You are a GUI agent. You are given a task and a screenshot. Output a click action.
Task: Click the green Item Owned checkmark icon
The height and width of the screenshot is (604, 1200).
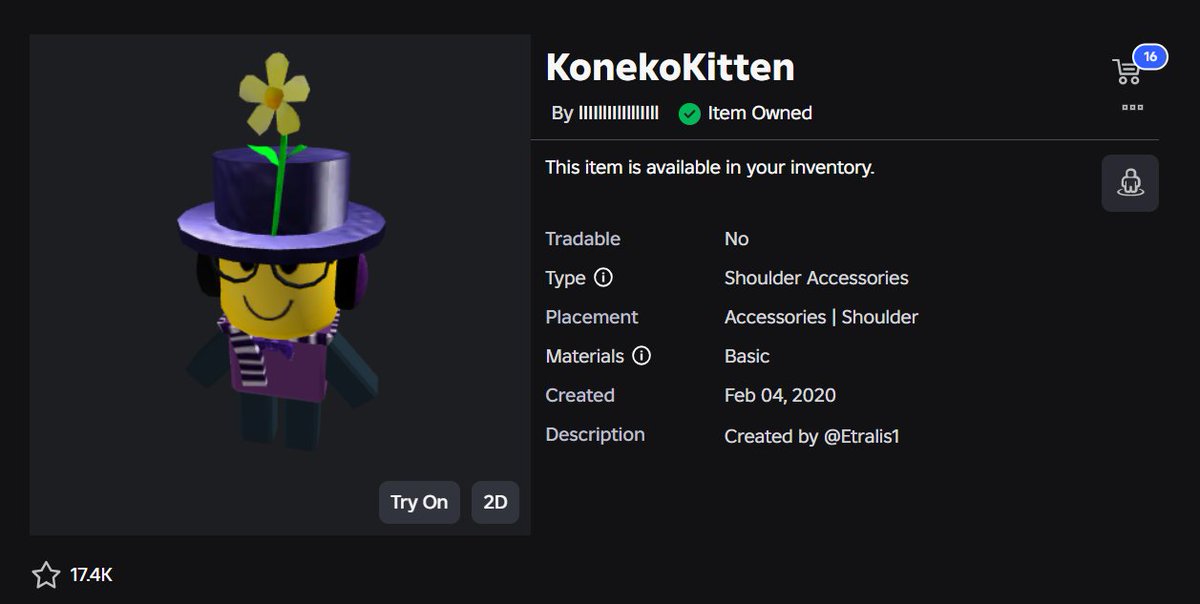click(x=689, y=113)
